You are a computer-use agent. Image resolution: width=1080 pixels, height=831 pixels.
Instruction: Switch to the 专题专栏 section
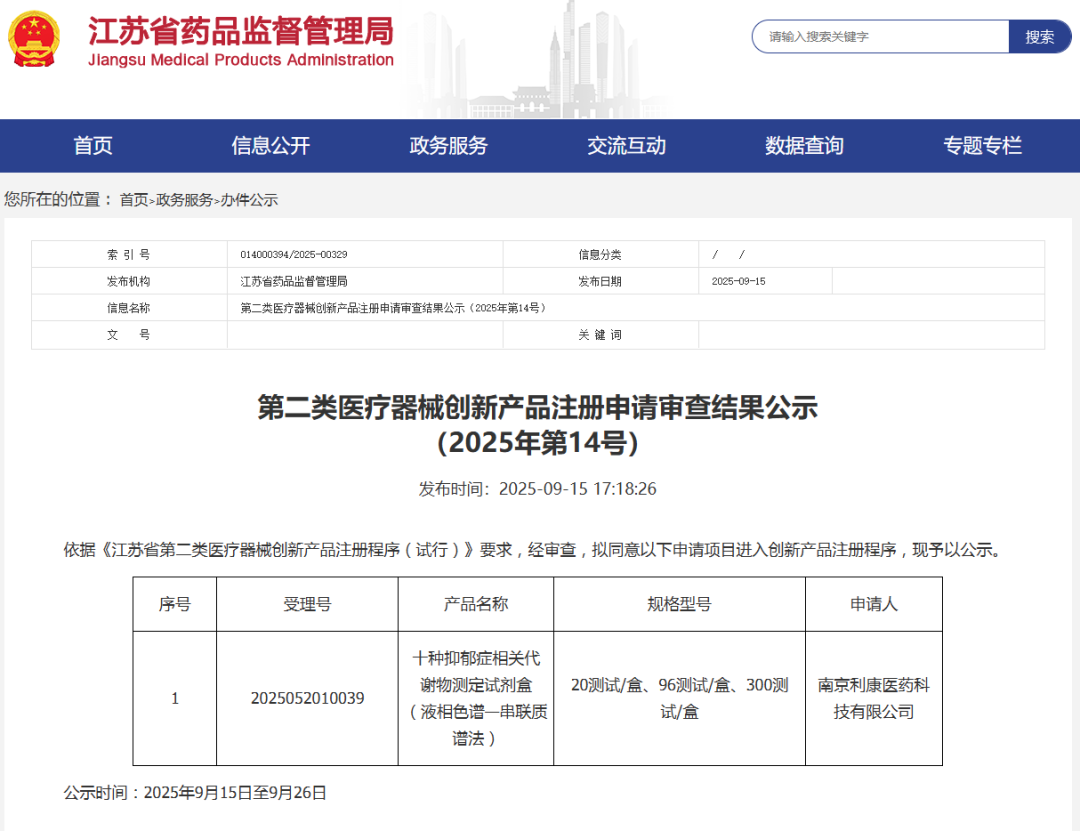982,146
